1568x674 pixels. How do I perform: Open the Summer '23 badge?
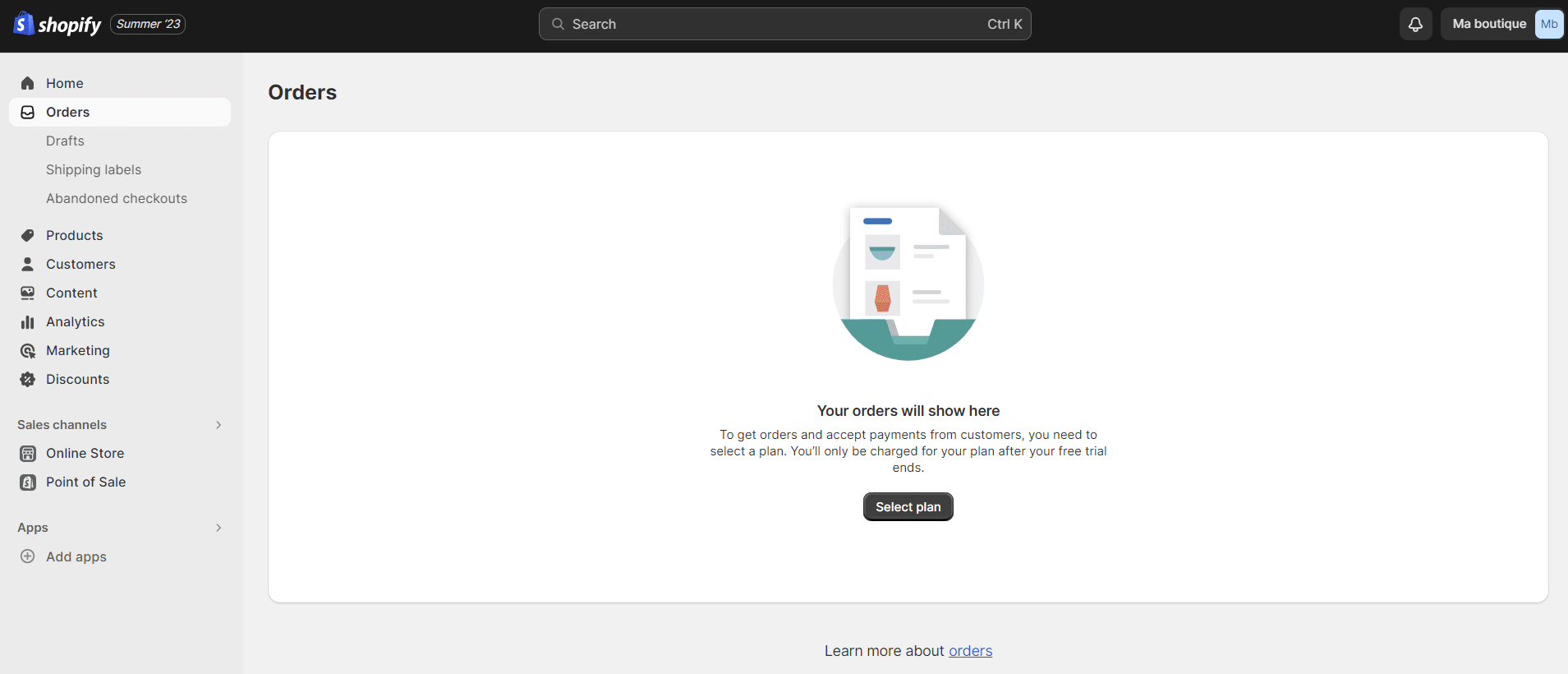[148, 24]
